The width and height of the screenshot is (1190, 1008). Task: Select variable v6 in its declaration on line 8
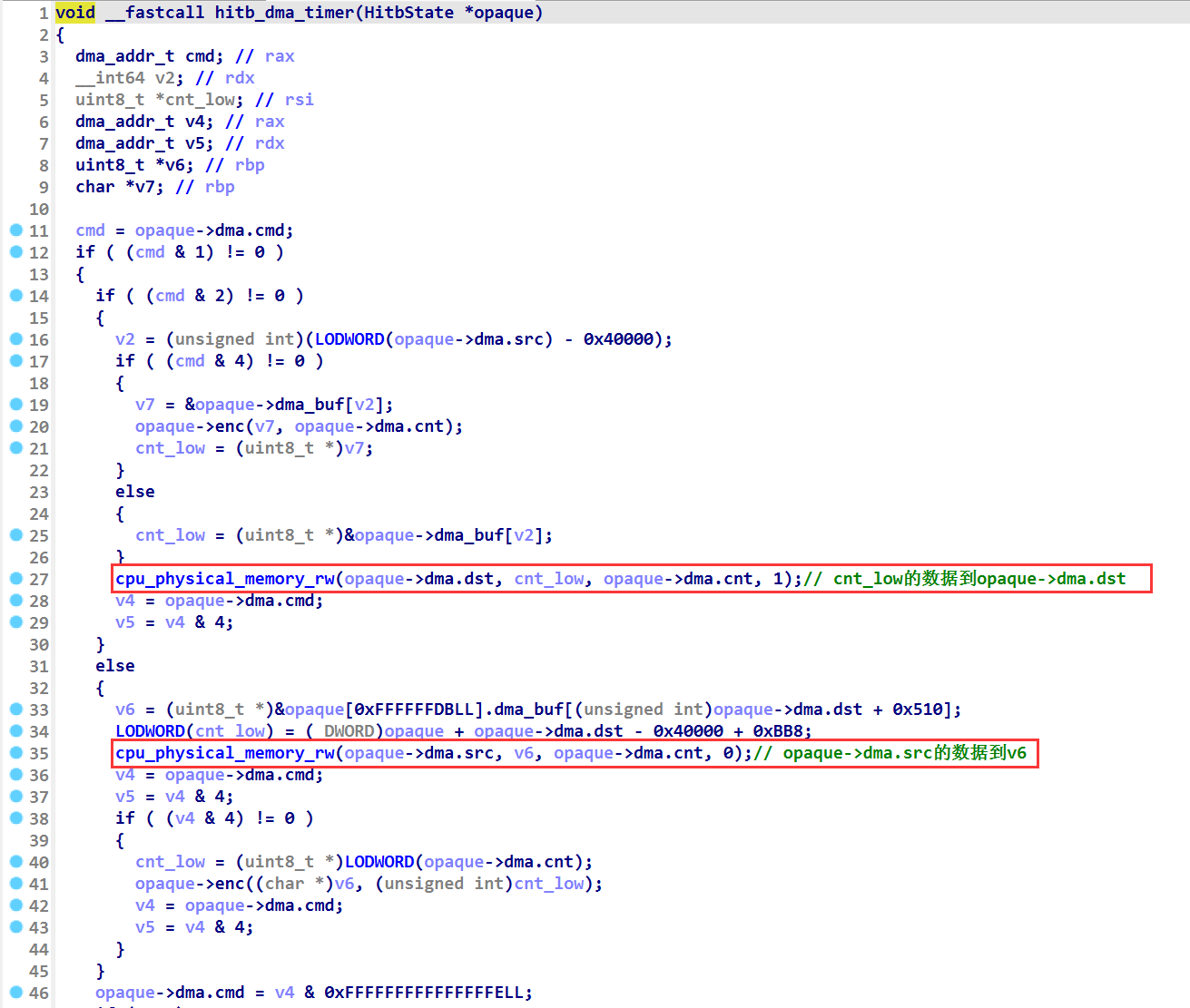click(x=175, y=165)
